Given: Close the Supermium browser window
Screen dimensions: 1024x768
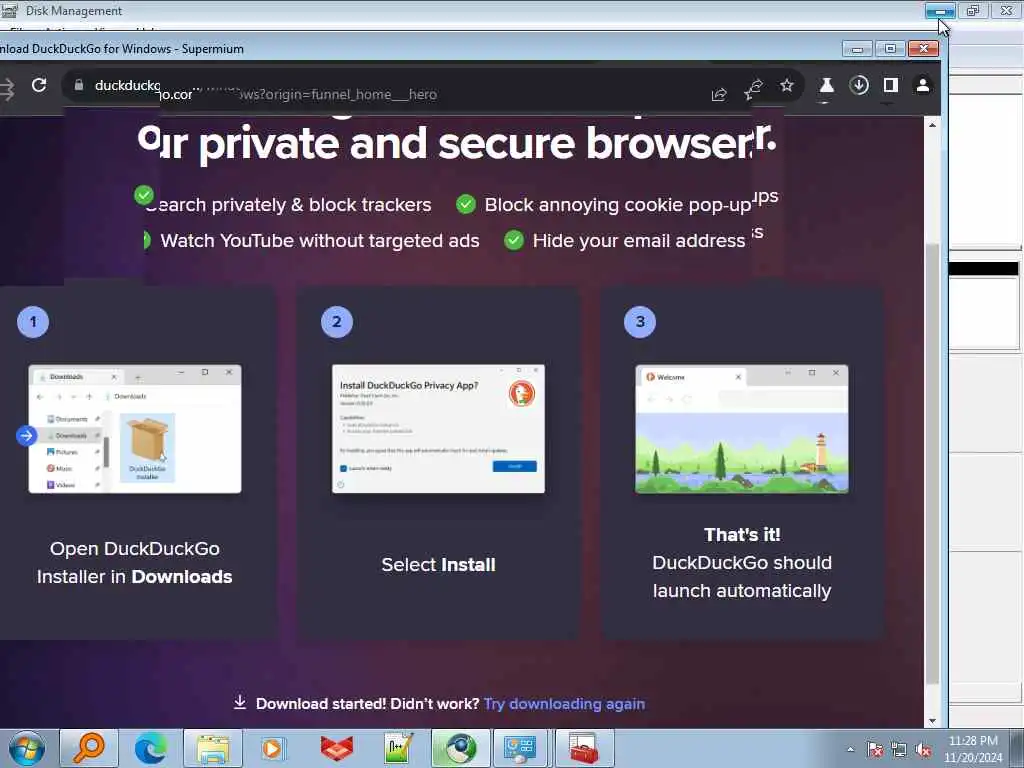Looking at the screenshot, I should tap(923, 49).
